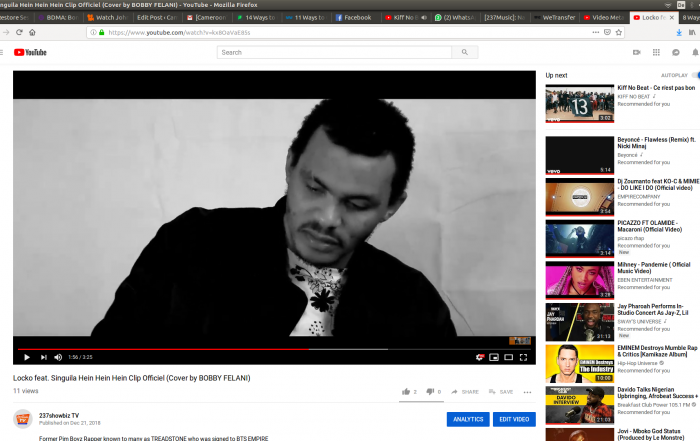Viewport: 700px width, 441px height.
Task: Enter fullscreen mode
Action: 524,357
